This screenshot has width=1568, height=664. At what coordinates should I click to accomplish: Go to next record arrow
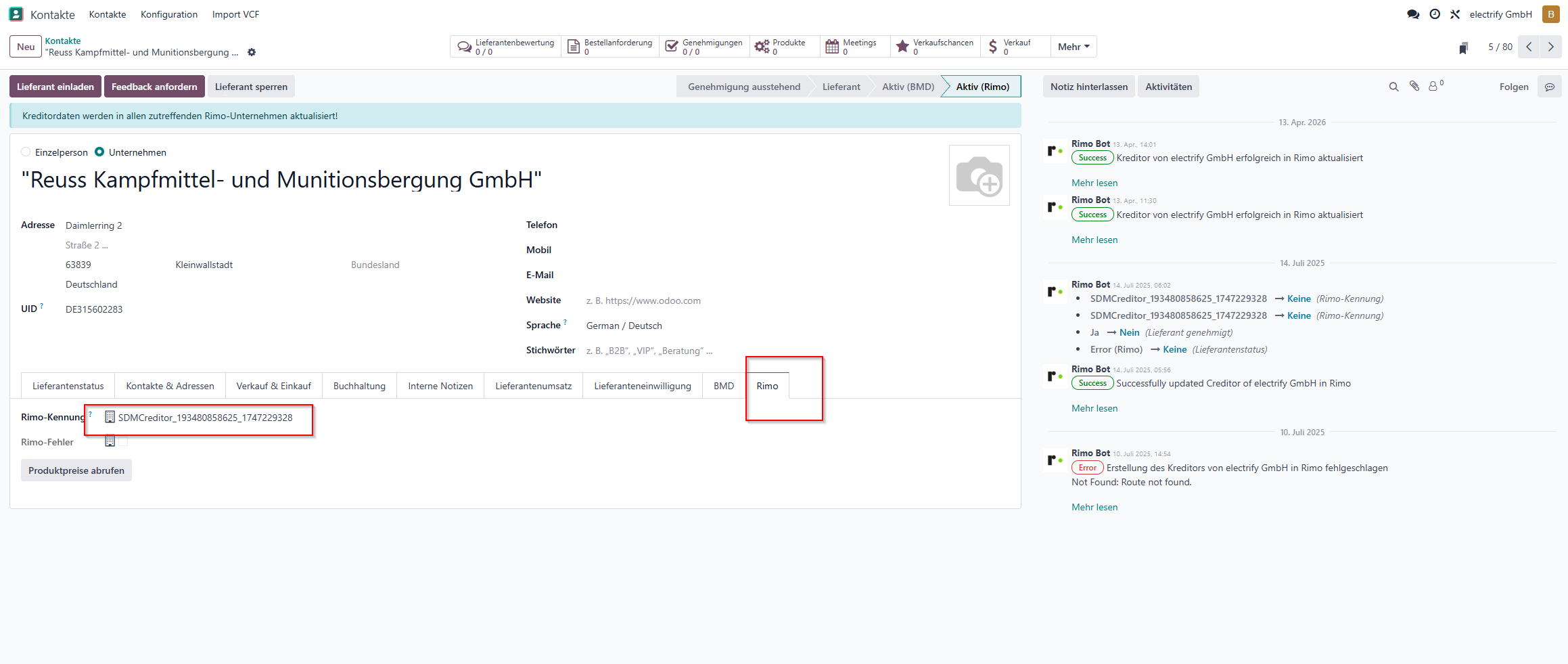1551,47
